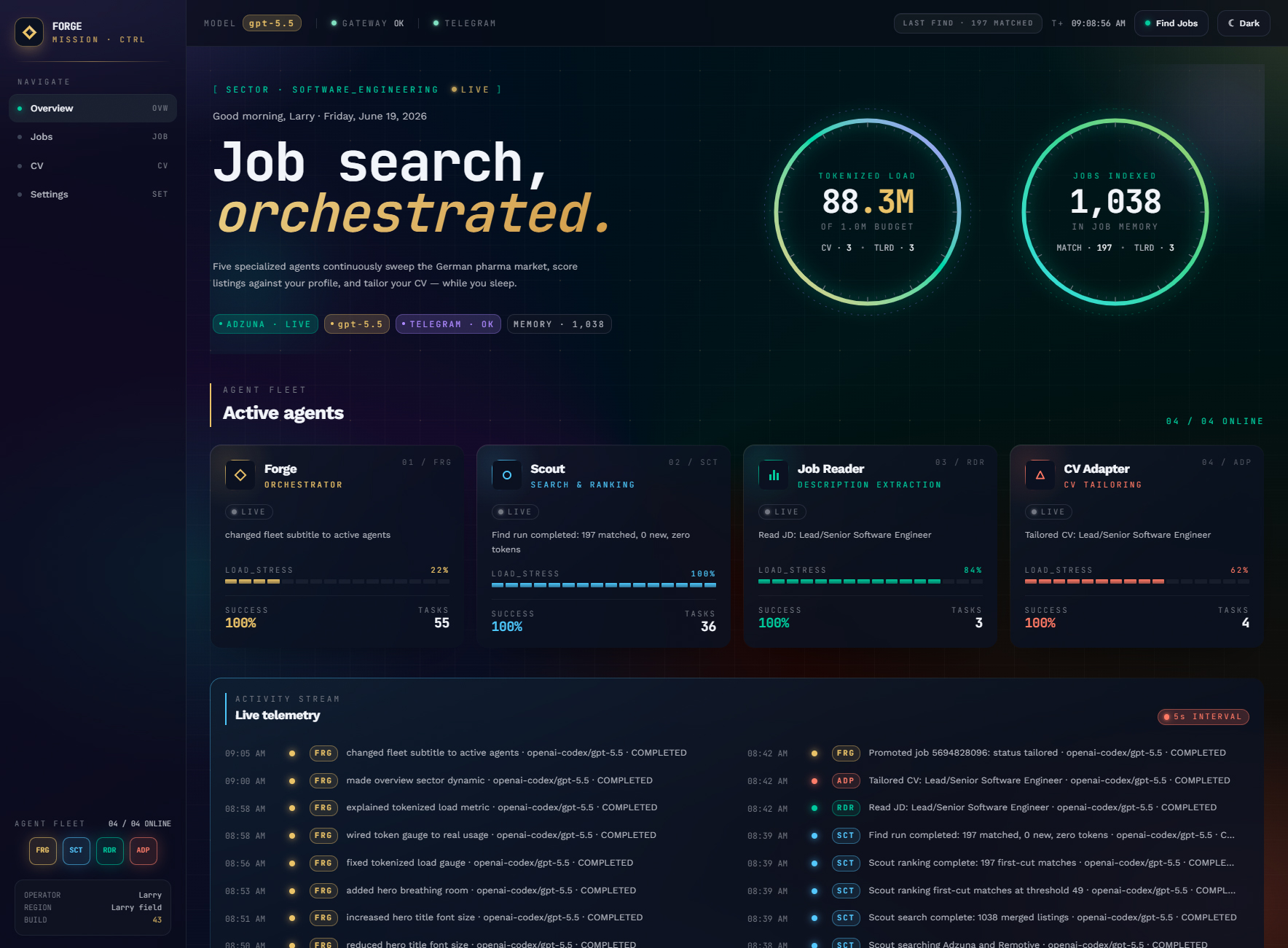
Task: Click 'increased hero title font size' row
Action: click(475, 918)
